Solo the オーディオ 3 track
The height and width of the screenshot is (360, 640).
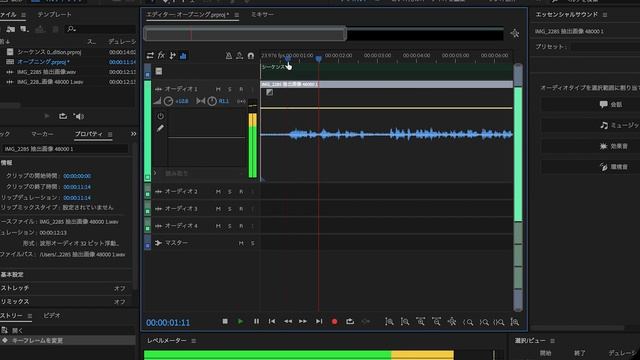point(230,209)
